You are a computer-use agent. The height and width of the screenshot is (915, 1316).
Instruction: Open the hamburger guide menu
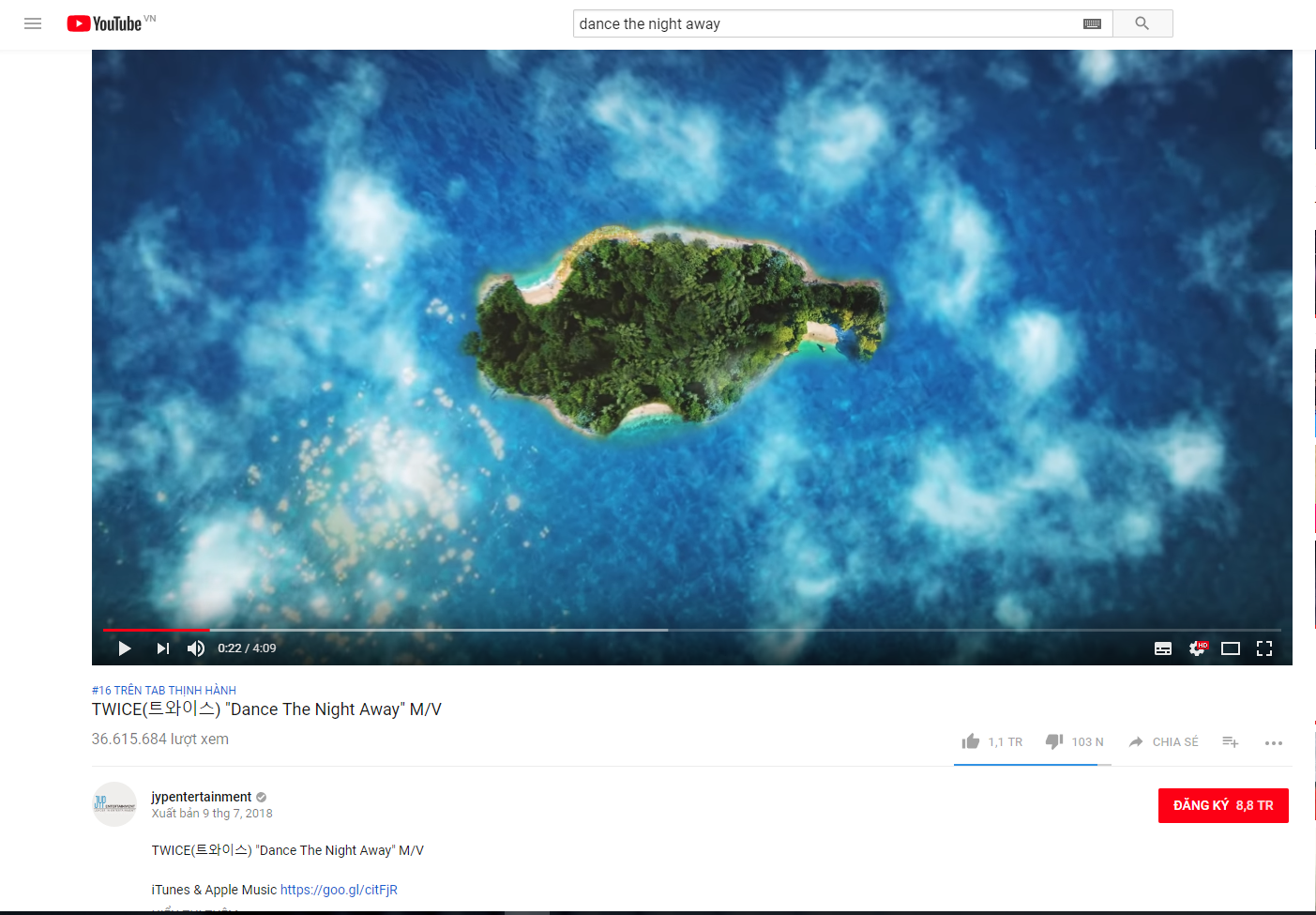(33, 23)
